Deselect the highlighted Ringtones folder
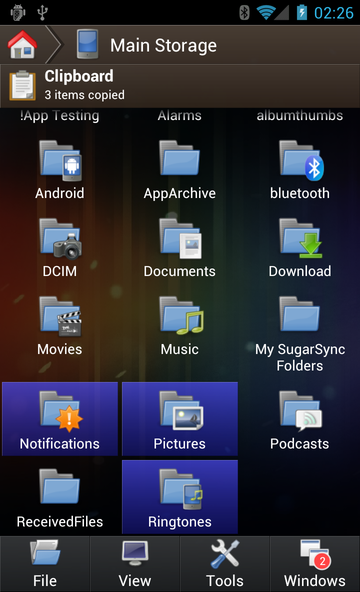 180,497
